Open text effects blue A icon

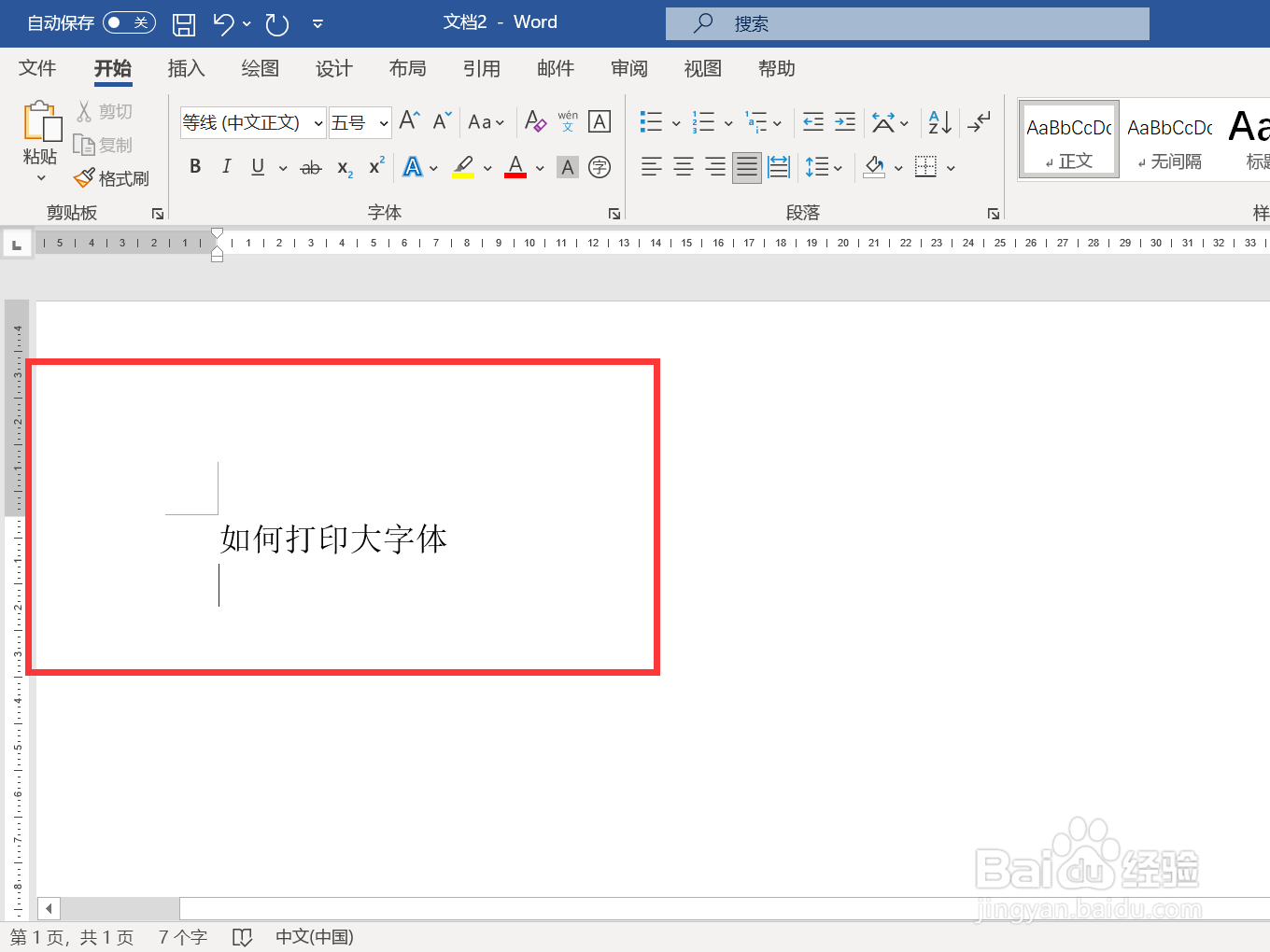(413, 167)
